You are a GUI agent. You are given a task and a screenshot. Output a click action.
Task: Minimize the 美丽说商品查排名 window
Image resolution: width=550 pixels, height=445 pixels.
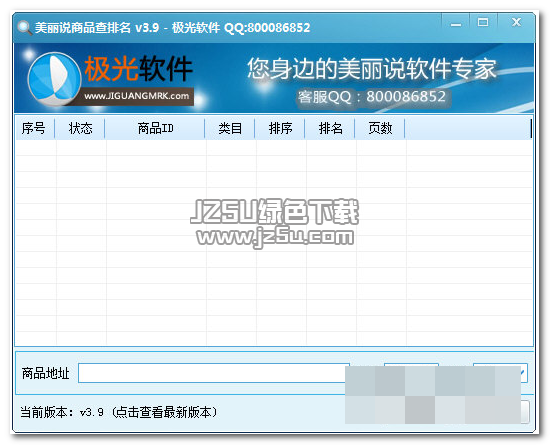pyautogui.click(x=456, y=23)
